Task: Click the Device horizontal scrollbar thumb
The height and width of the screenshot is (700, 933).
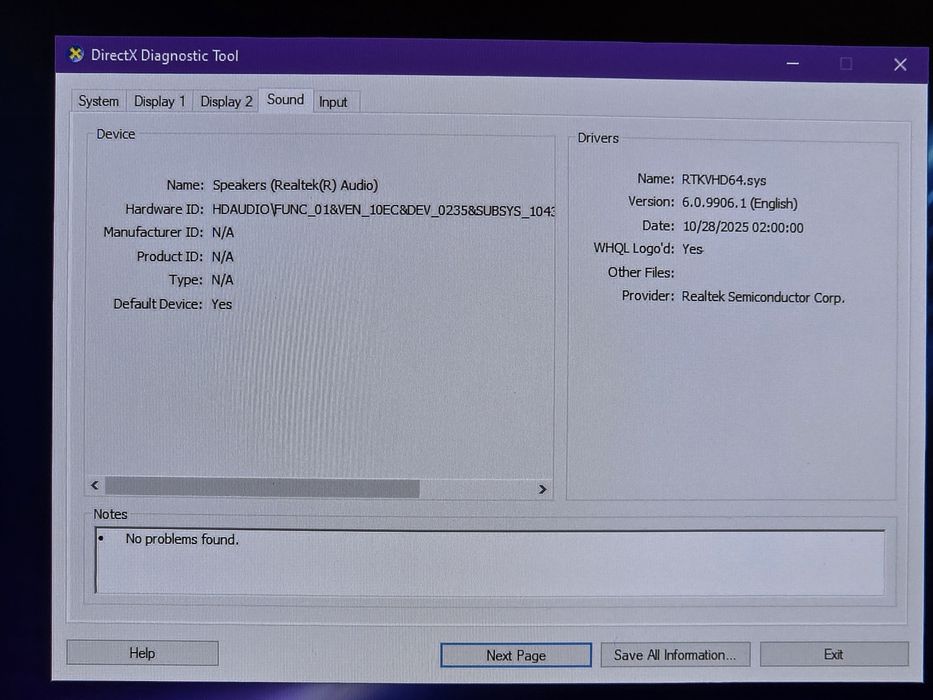Action: coord(262,488)
